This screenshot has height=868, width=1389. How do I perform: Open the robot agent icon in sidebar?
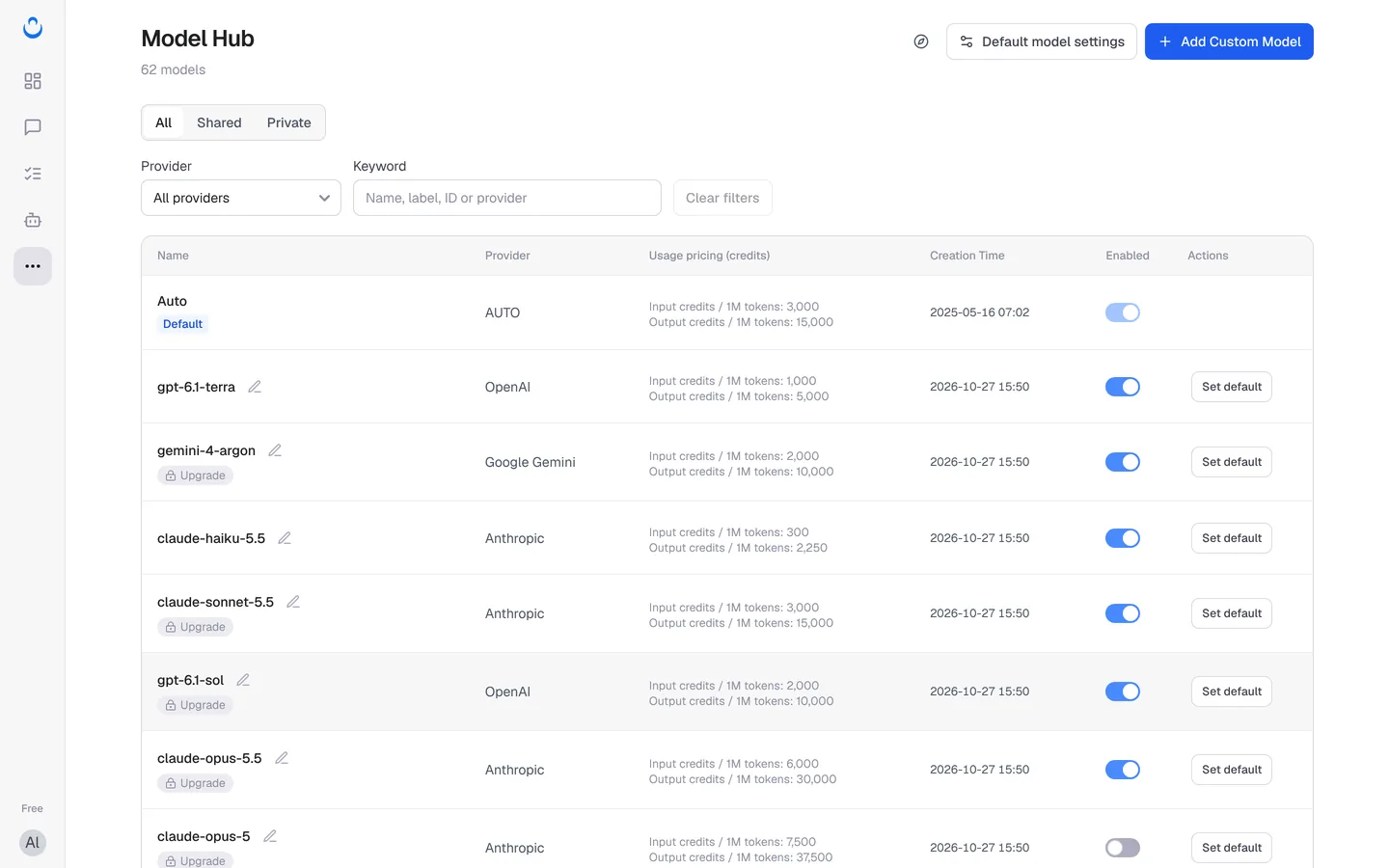coord(33,220)
